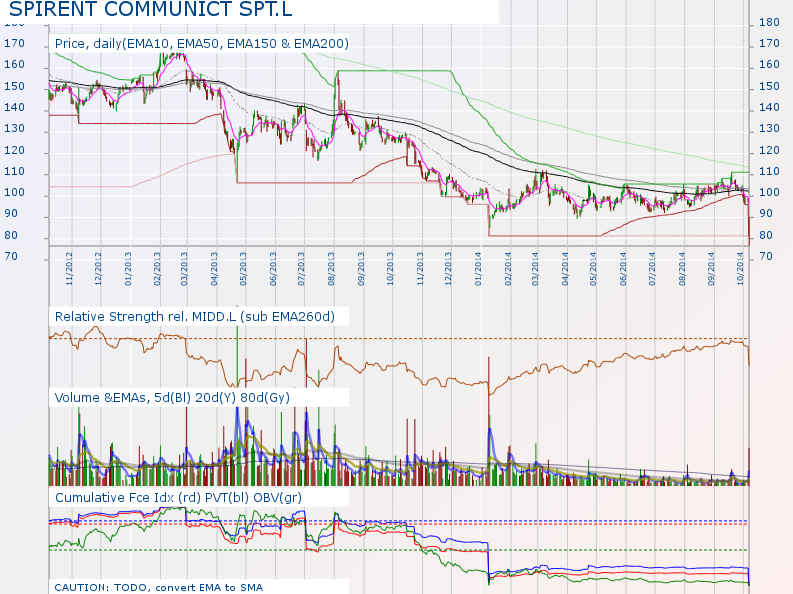Select the 04/2014 date axis label
Image resolution: width=793 pixels, height=594 pixels.
tap(565, 268)
